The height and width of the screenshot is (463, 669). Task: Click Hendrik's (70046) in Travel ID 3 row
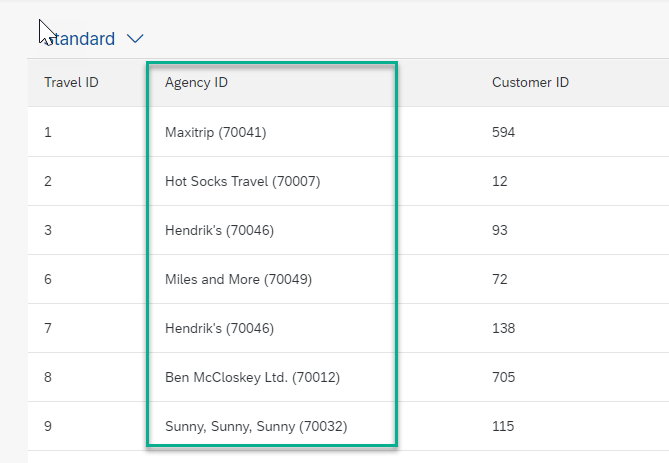click(x=219, y=230)
